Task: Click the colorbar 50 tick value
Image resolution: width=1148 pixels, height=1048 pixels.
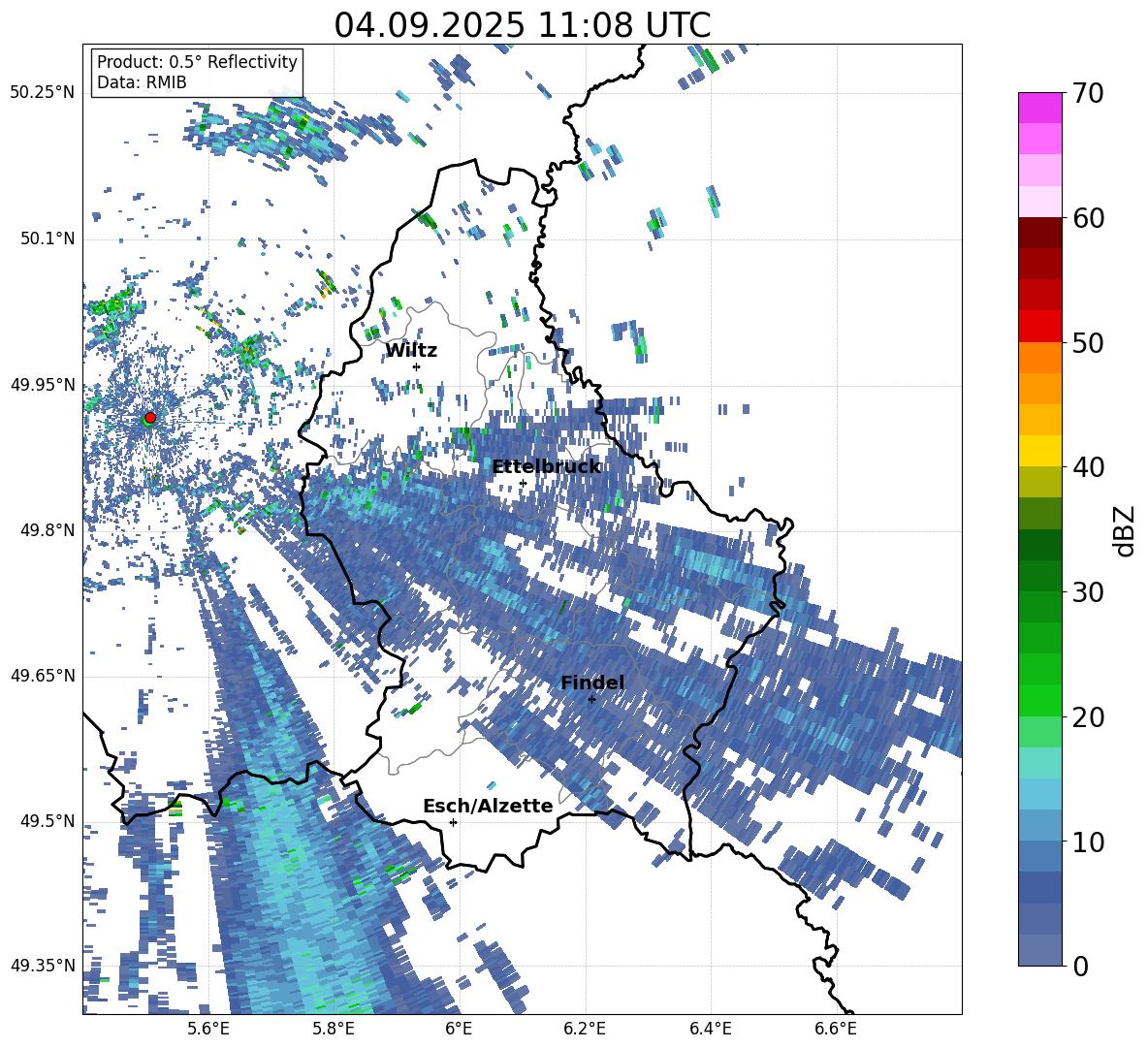Action: 1089,342
